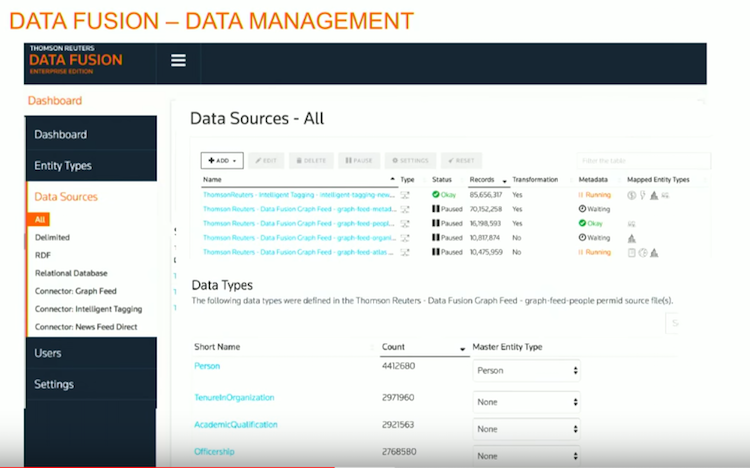Click the Reset toolbar button

coord(462,161)
